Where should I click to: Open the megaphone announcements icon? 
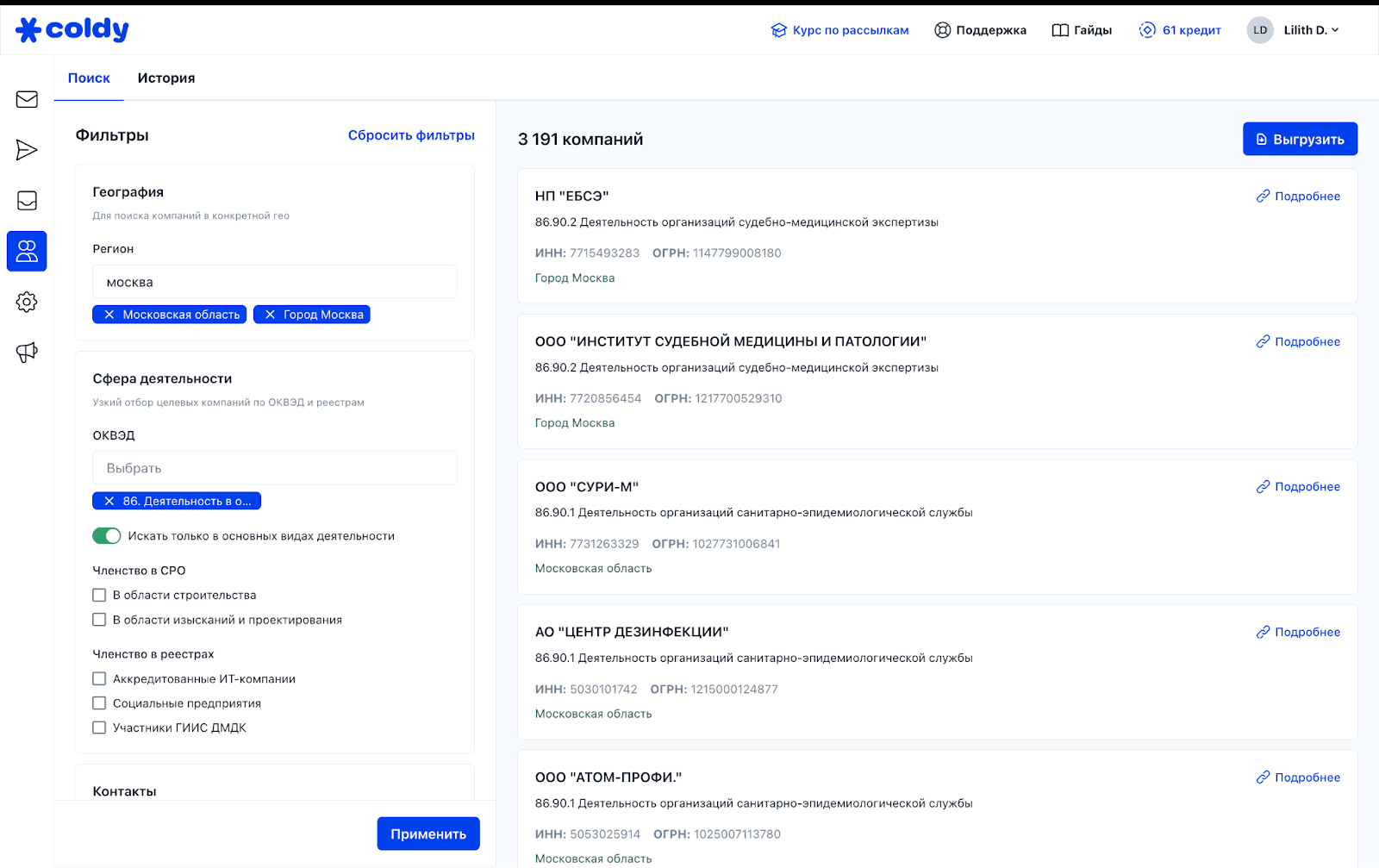pyautogui.click(x=27, y=353)
